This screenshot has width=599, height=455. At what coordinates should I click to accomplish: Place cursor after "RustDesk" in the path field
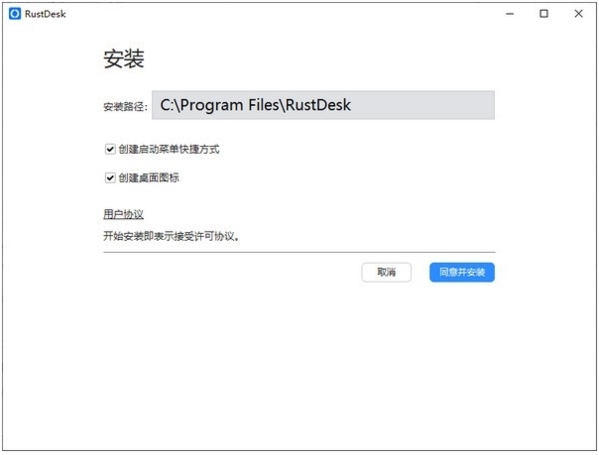click(x=351, y=105)
